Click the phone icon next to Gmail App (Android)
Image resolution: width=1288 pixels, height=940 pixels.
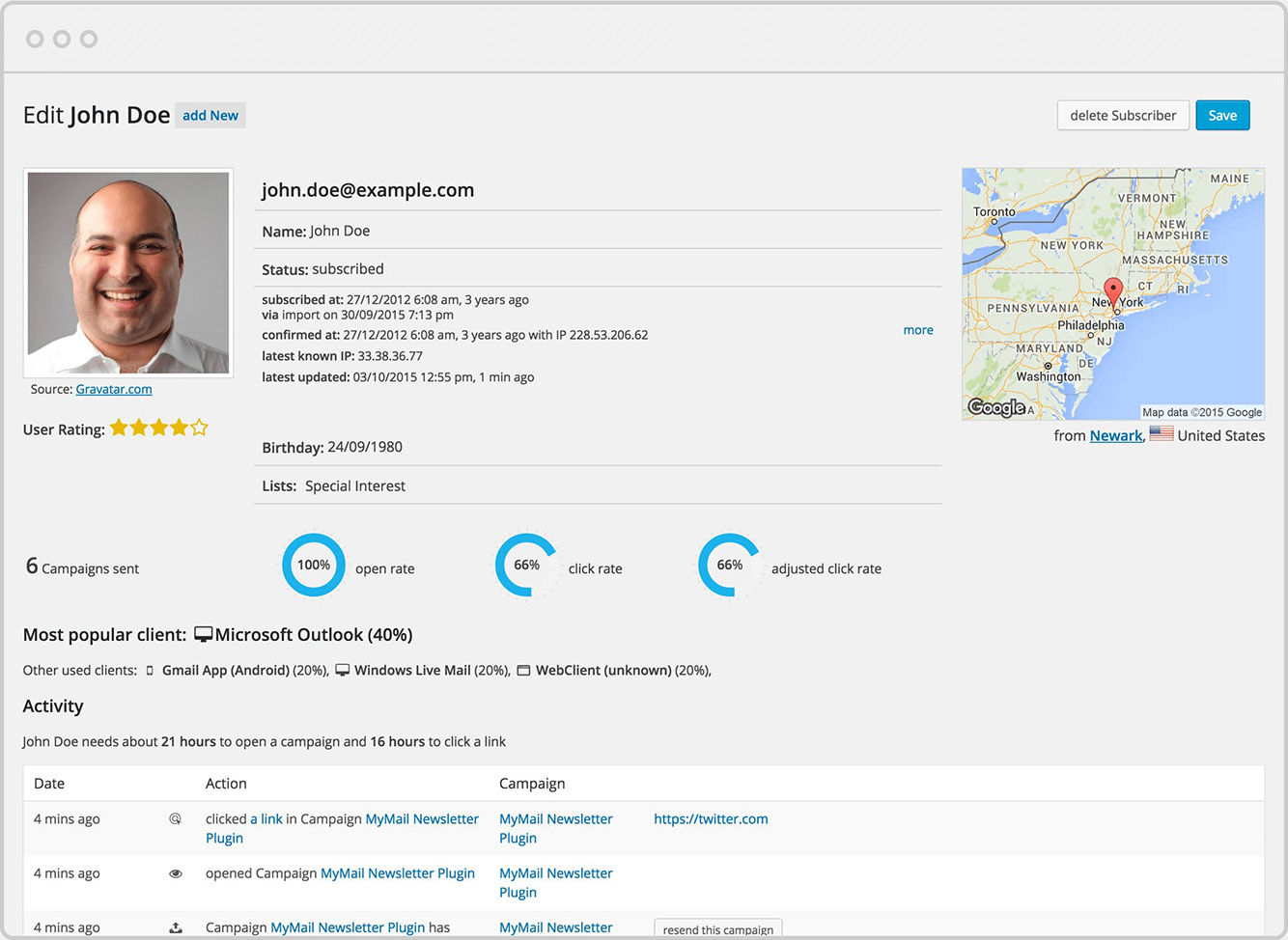click(x=150, y=669)
